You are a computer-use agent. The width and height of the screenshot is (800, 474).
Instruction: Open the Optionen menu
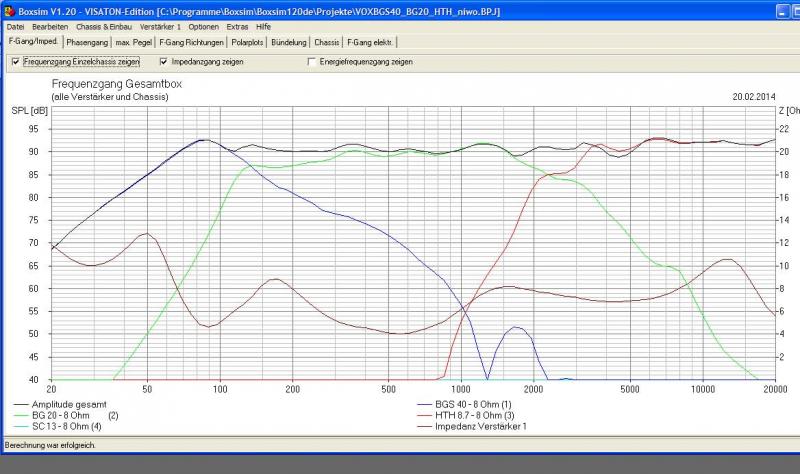tap(204, 27)
